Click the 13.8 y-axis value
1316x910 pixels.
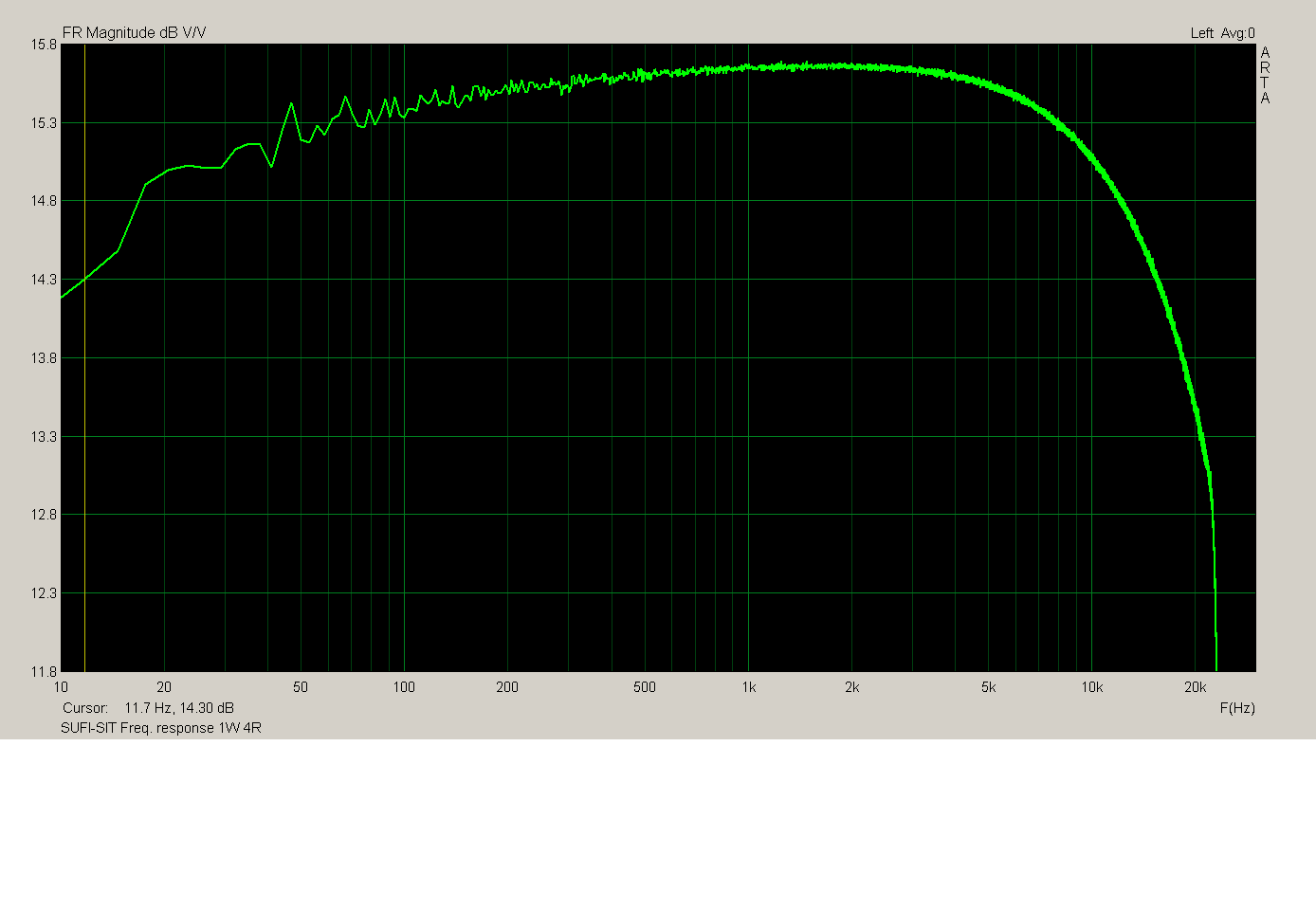tap(44, 358)
